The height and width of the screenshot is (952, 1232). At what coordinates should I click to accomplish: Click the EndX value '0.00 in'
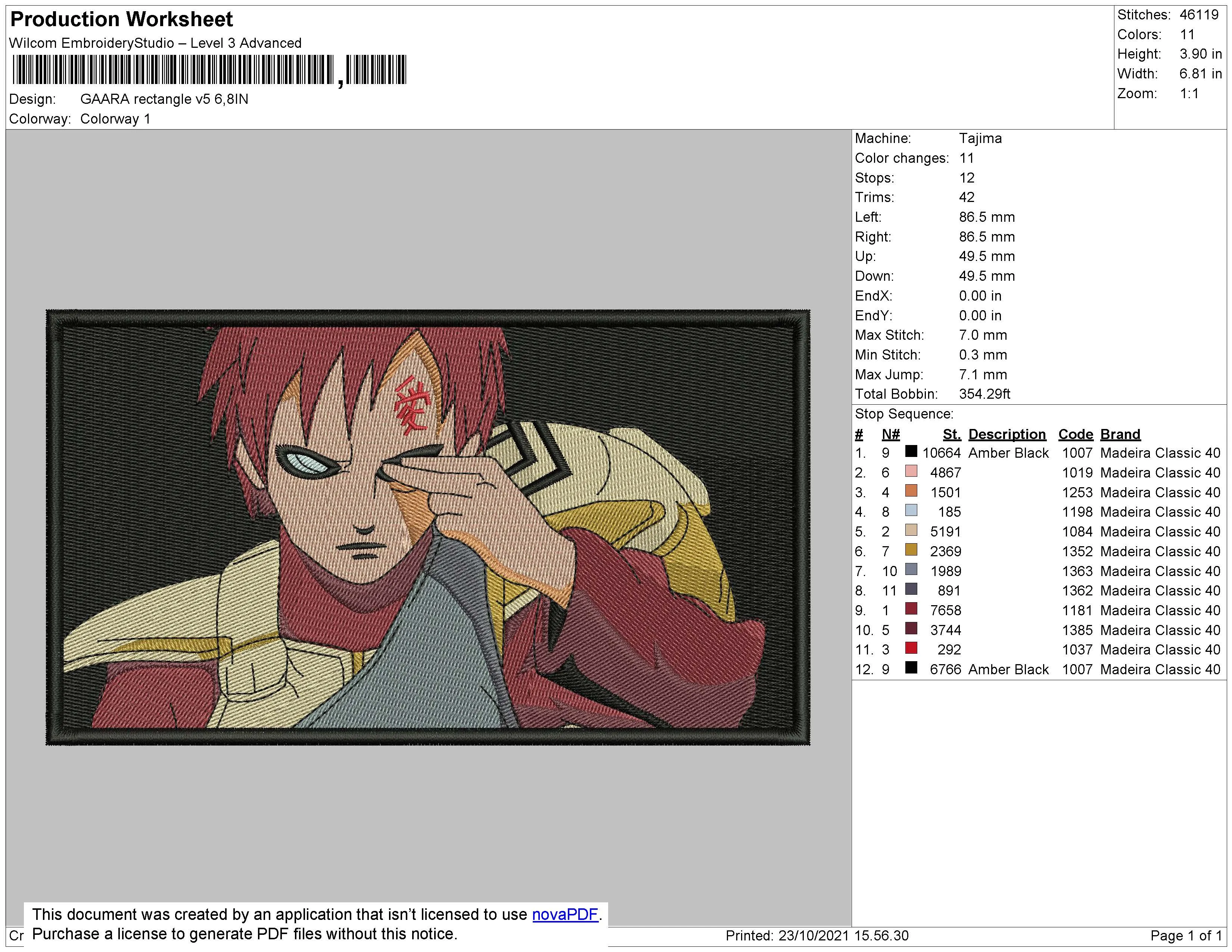coord(980,296)
